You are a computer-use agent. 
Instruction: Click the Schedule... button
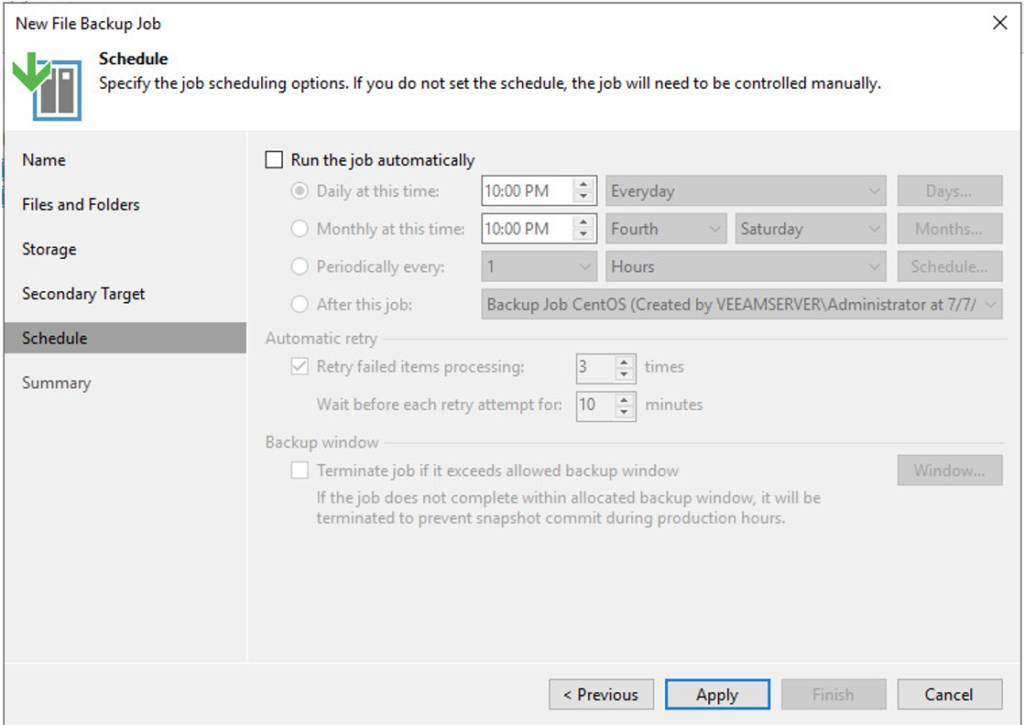[x=950, y=266]
